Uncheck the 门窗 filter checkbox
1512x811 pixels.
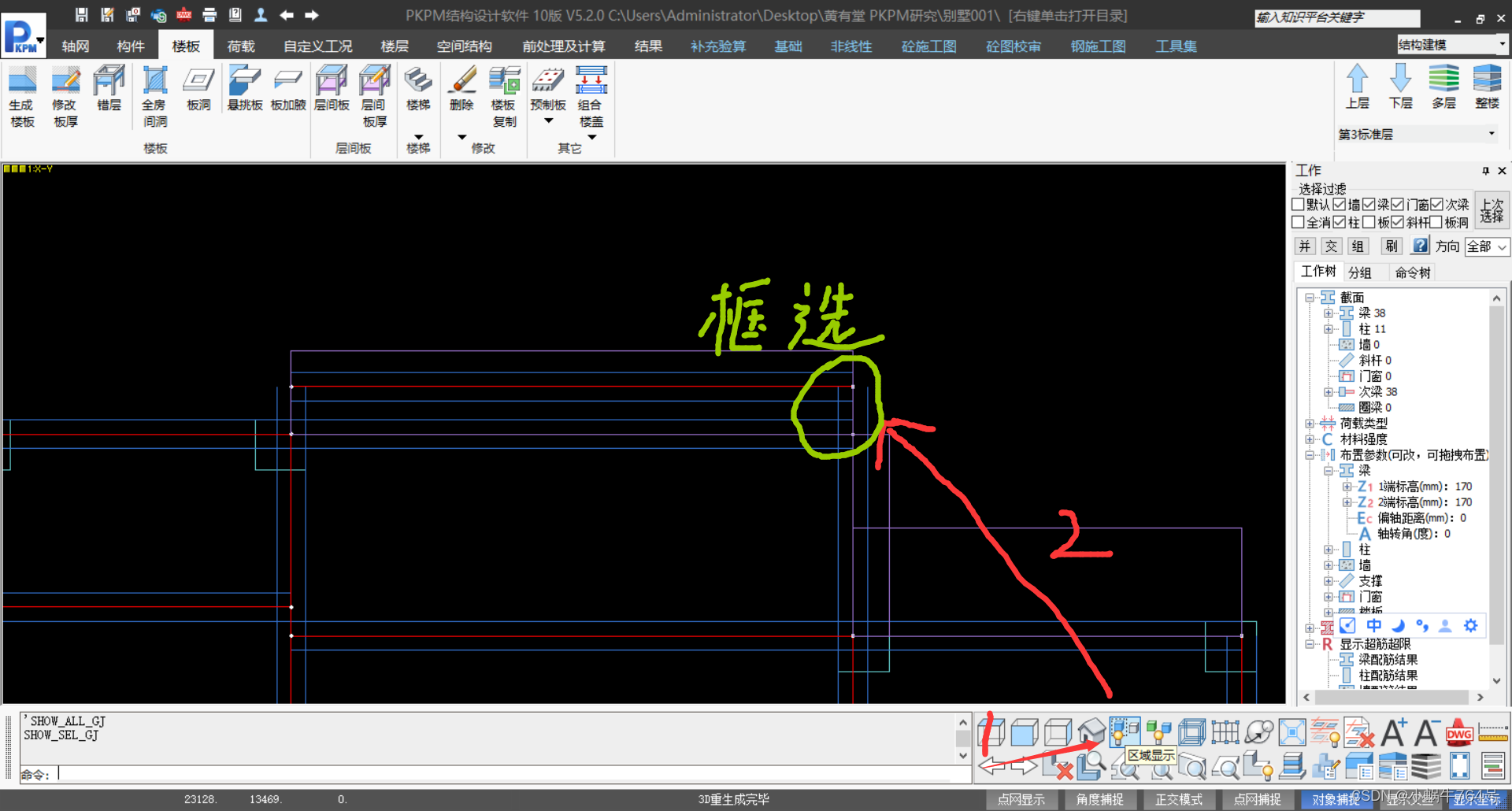(x=1397, y=205)
